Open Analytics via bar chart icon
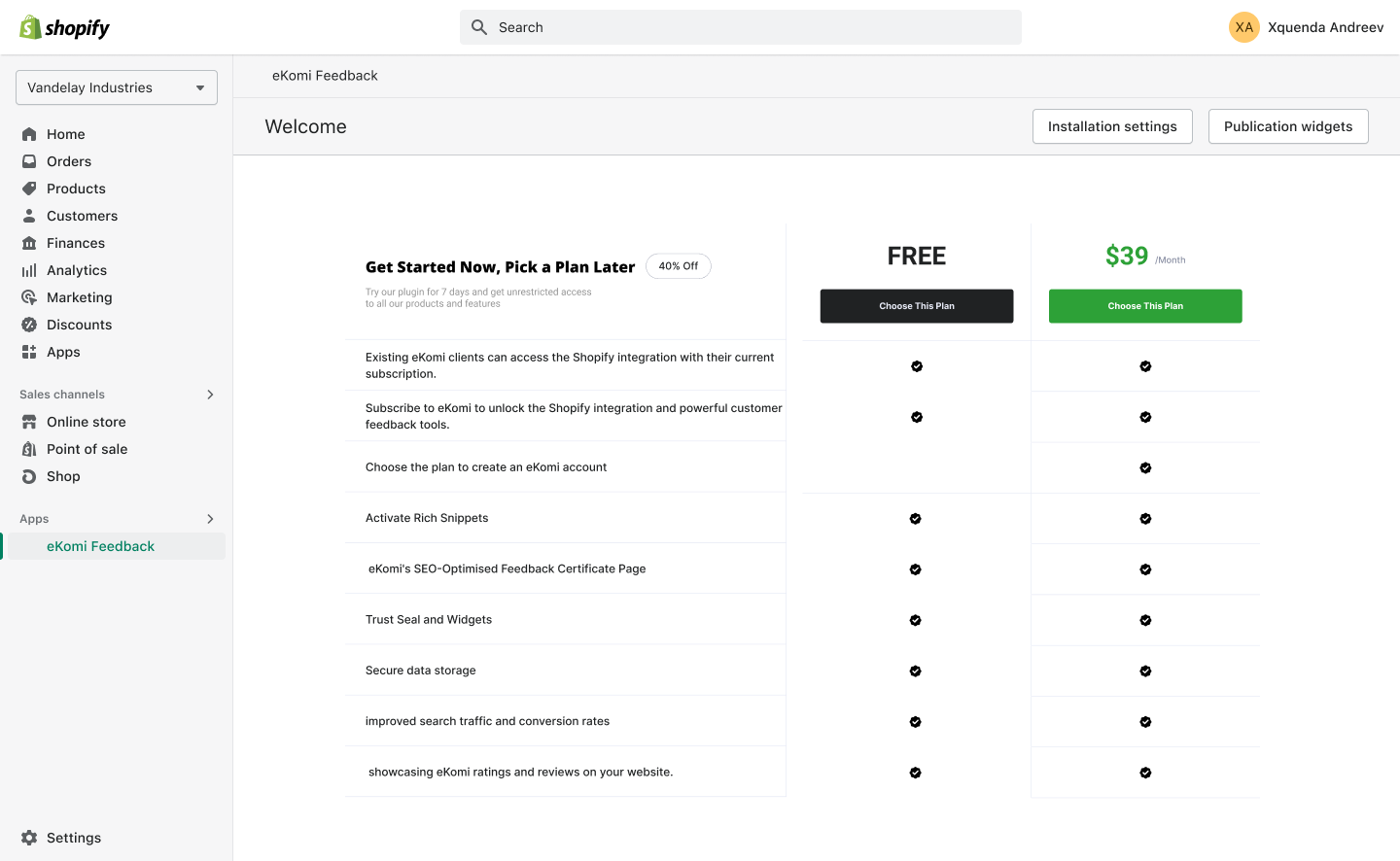Screen dimensions: 1400x861 (29, 270)
